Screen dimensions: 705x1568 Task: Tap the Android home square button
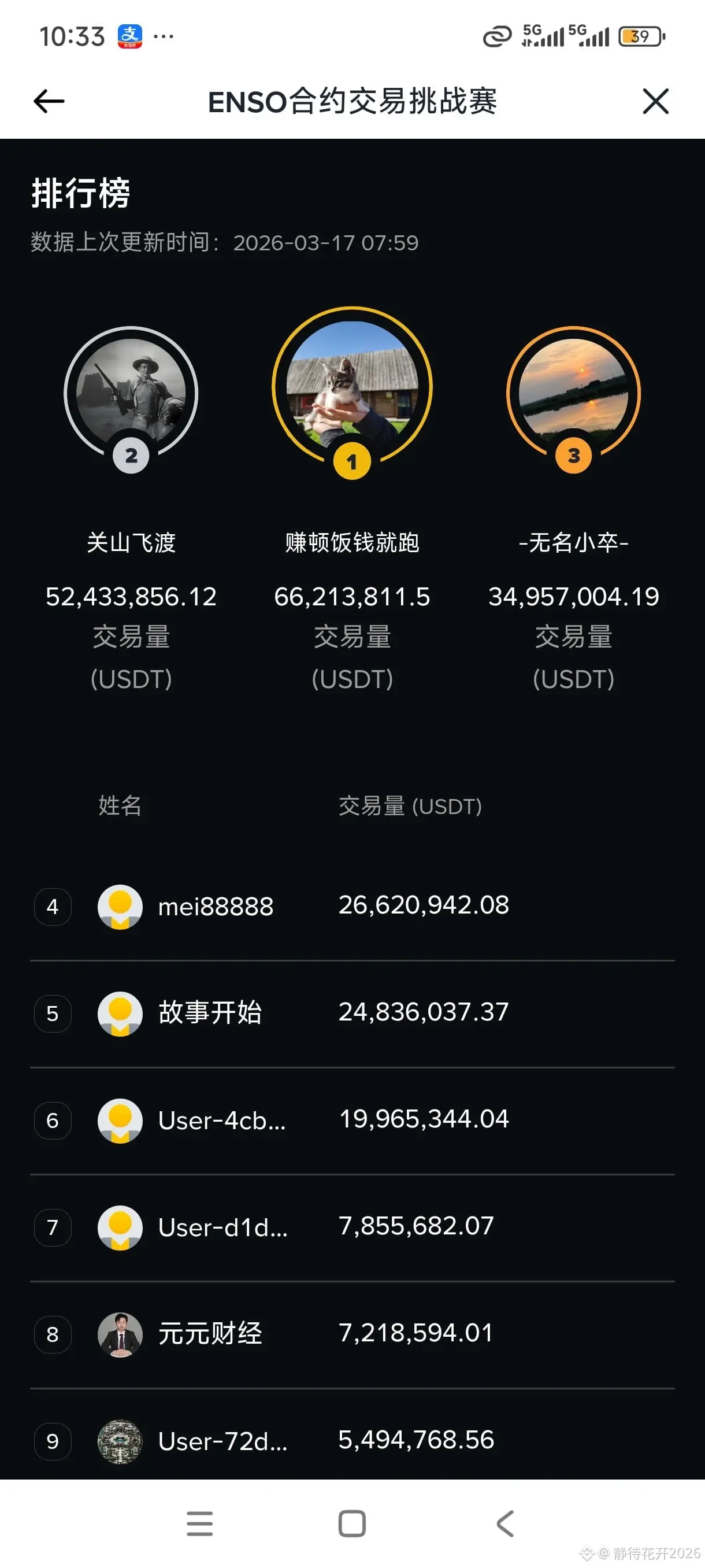pyautogui.click(x=352, y=1523)
